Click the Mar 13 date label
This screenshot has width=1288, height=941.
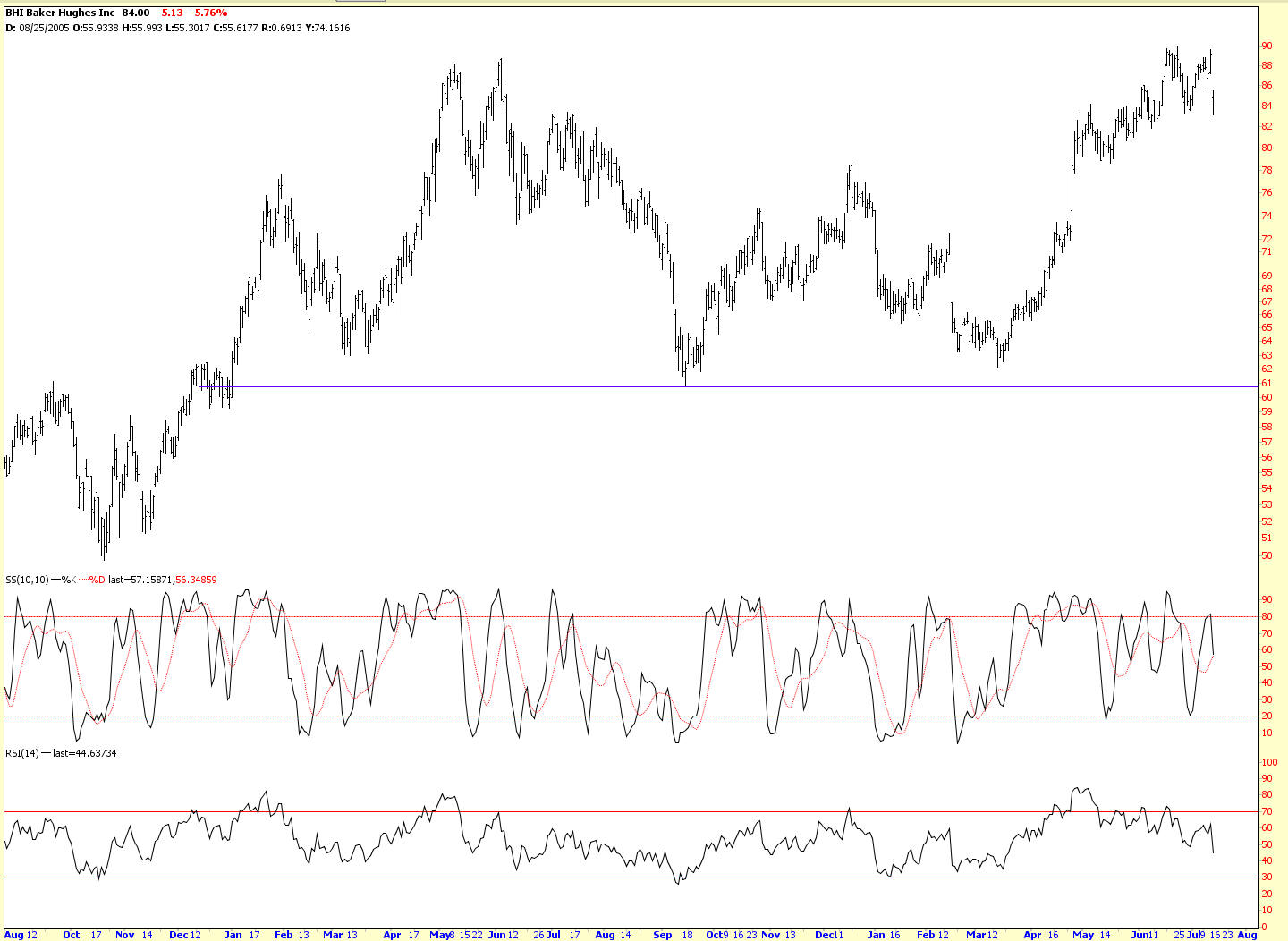340,935
